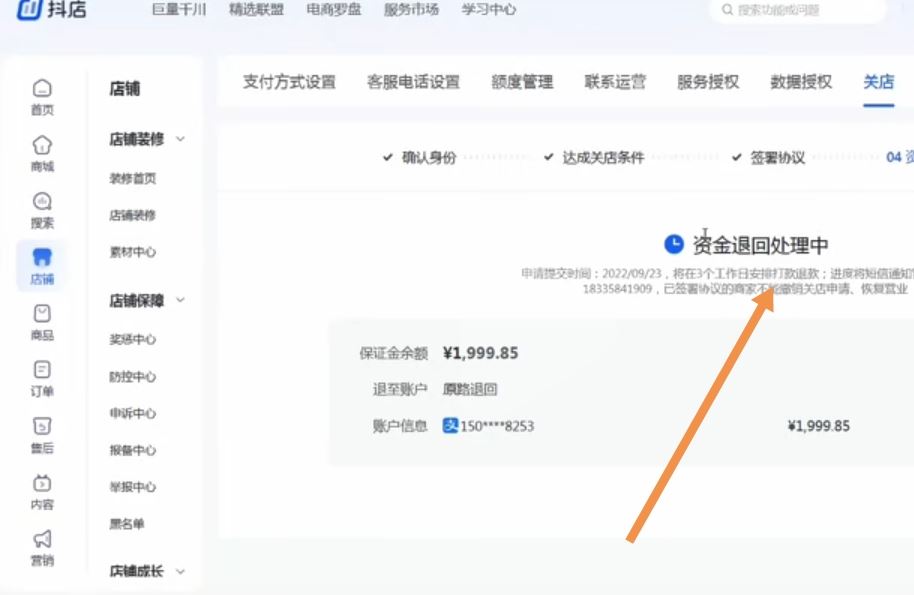The image size is (914, 595).
Task: Switch to 支付方式设置 tab
Action: (289, 82)
